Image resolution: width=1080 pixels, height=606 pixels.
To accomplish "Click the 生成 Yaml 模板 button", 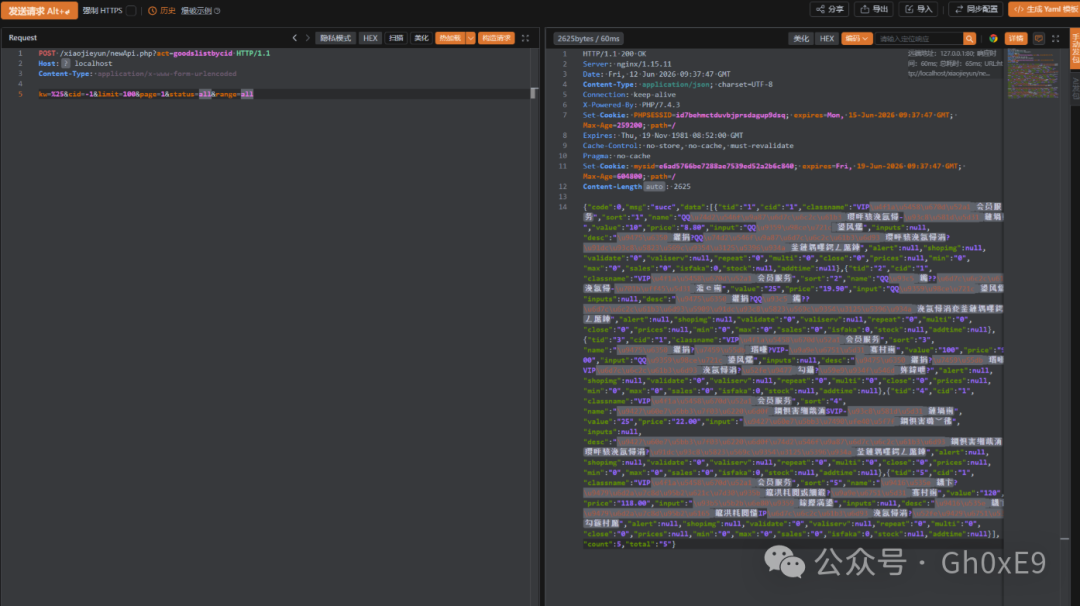I will coord(1044,9).
